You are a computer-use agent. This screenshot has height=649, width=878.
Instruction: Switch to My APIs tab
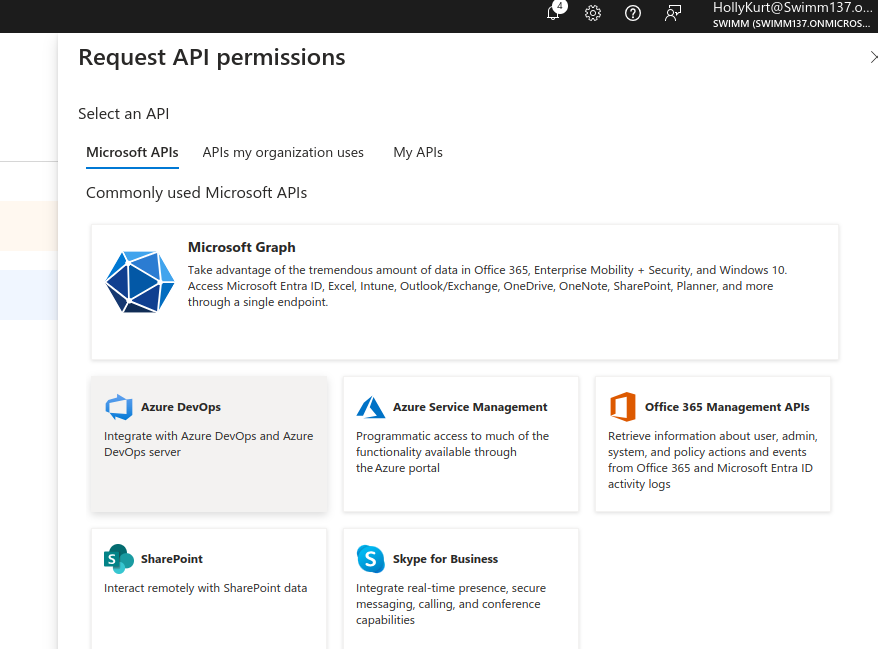click(418, 152)
